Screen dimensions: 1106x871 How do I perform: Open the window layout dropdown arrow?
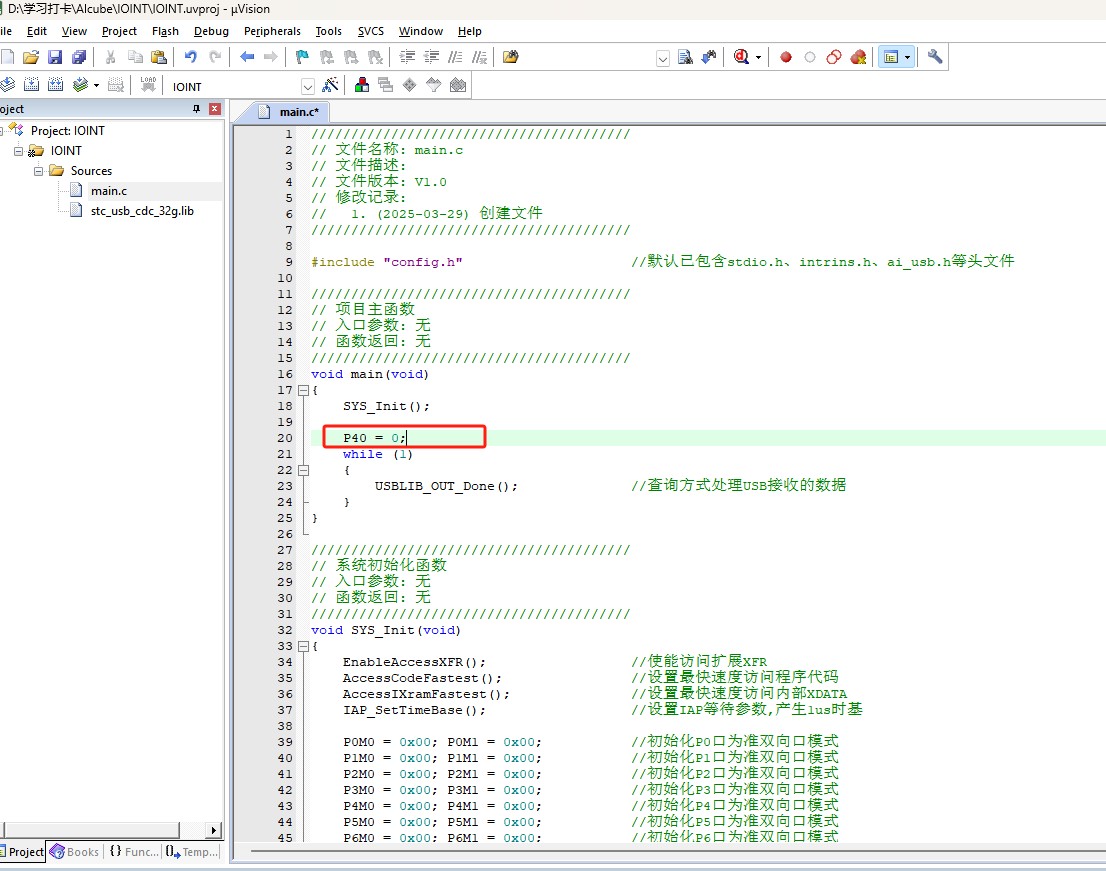908,57
